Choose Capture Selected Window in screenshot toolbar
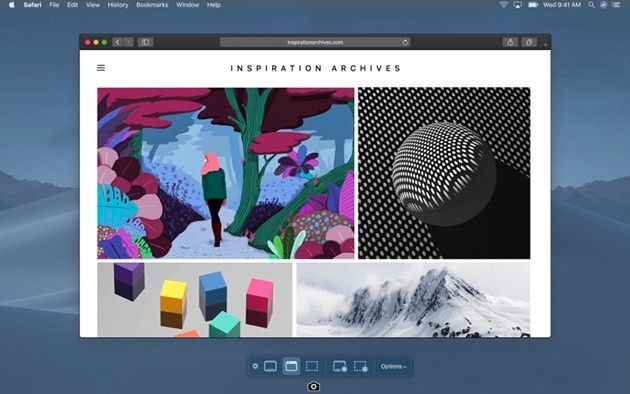This screenshot has height=394, width=630. (291, 366)
